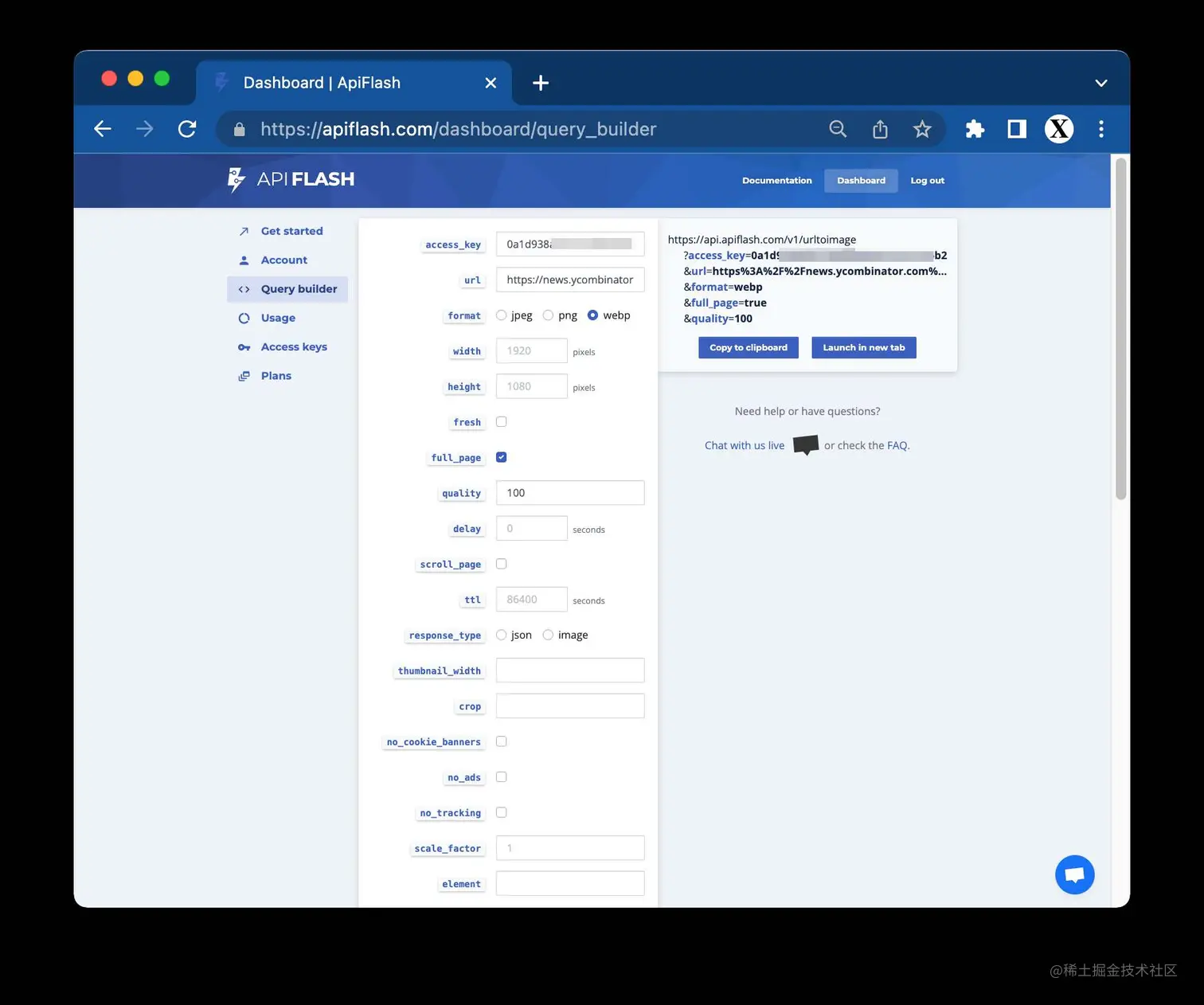1204x1005 pixels.
Task: Open the Chrome three-dot menu
Action: (x=1101, y=128)
